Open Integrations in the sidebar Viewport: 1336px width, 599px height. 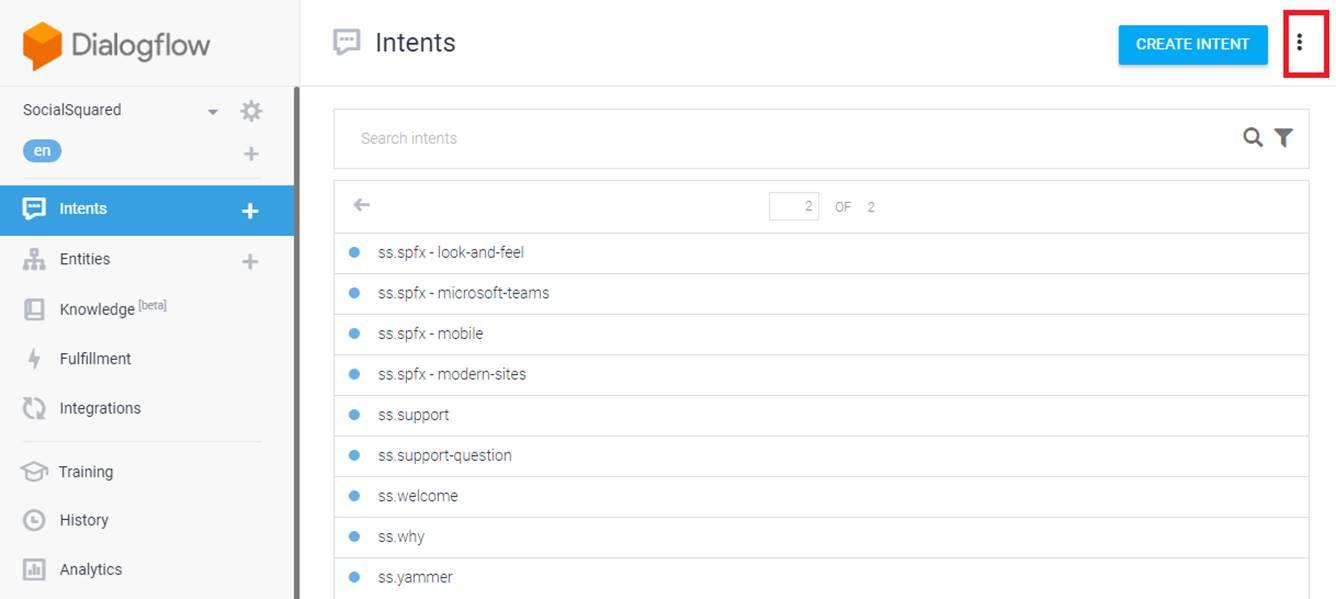(100, 408)
